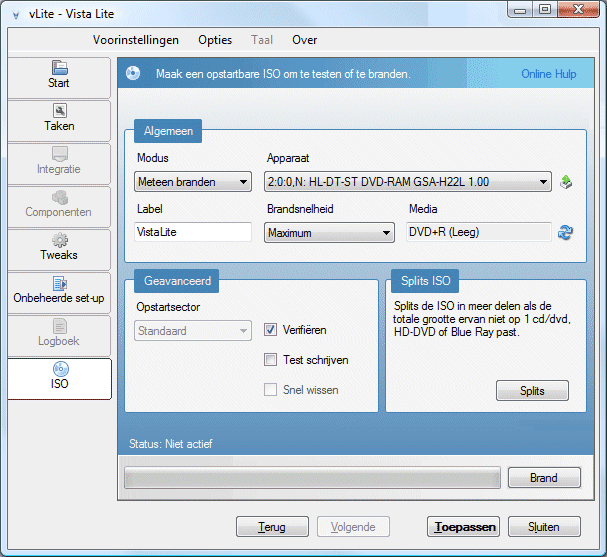607x557 pixels.
Task: Refresh the media status icon
Action: [566, 232]
